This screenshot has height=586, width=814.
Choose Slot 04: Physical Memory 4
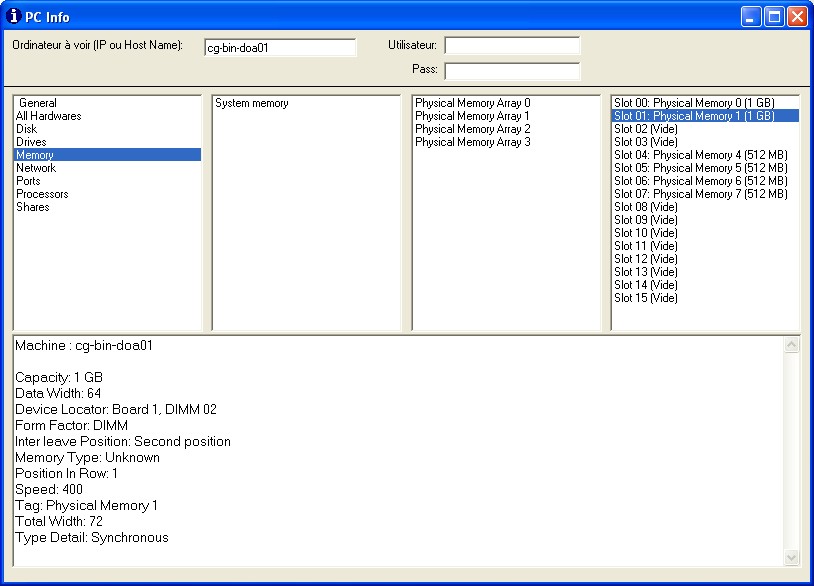coord(700,155)
